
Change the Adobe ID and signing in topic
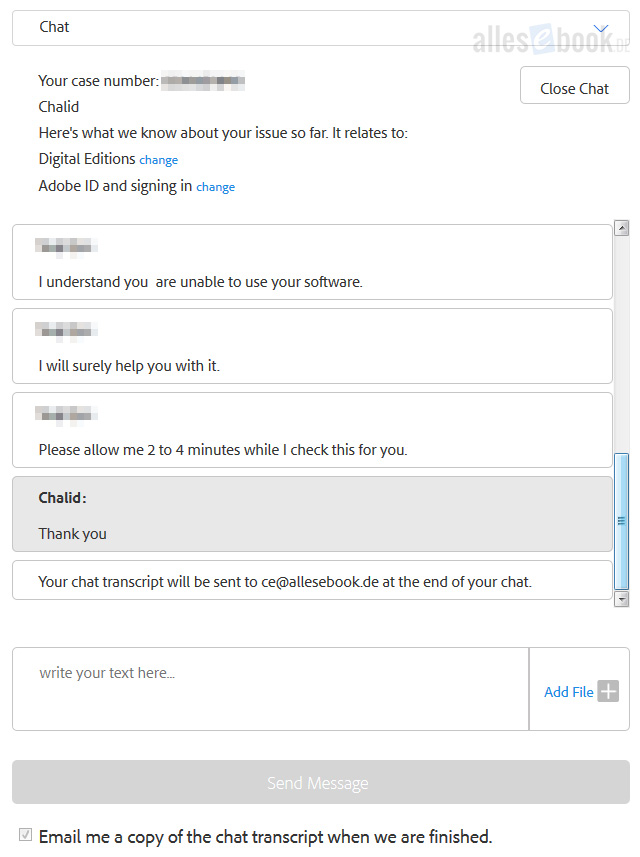tap(215, 187)
